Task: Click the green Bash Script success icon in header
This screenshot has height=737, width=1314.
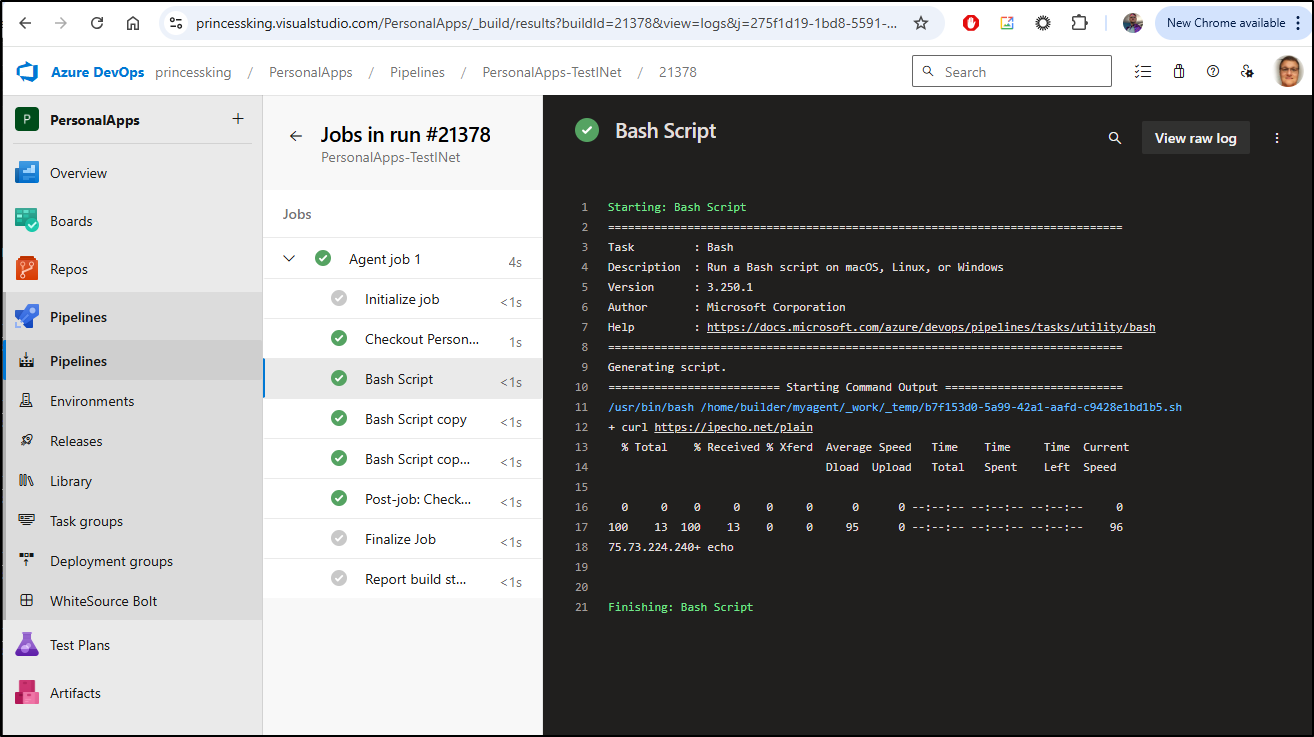Action: pos(587,130)
